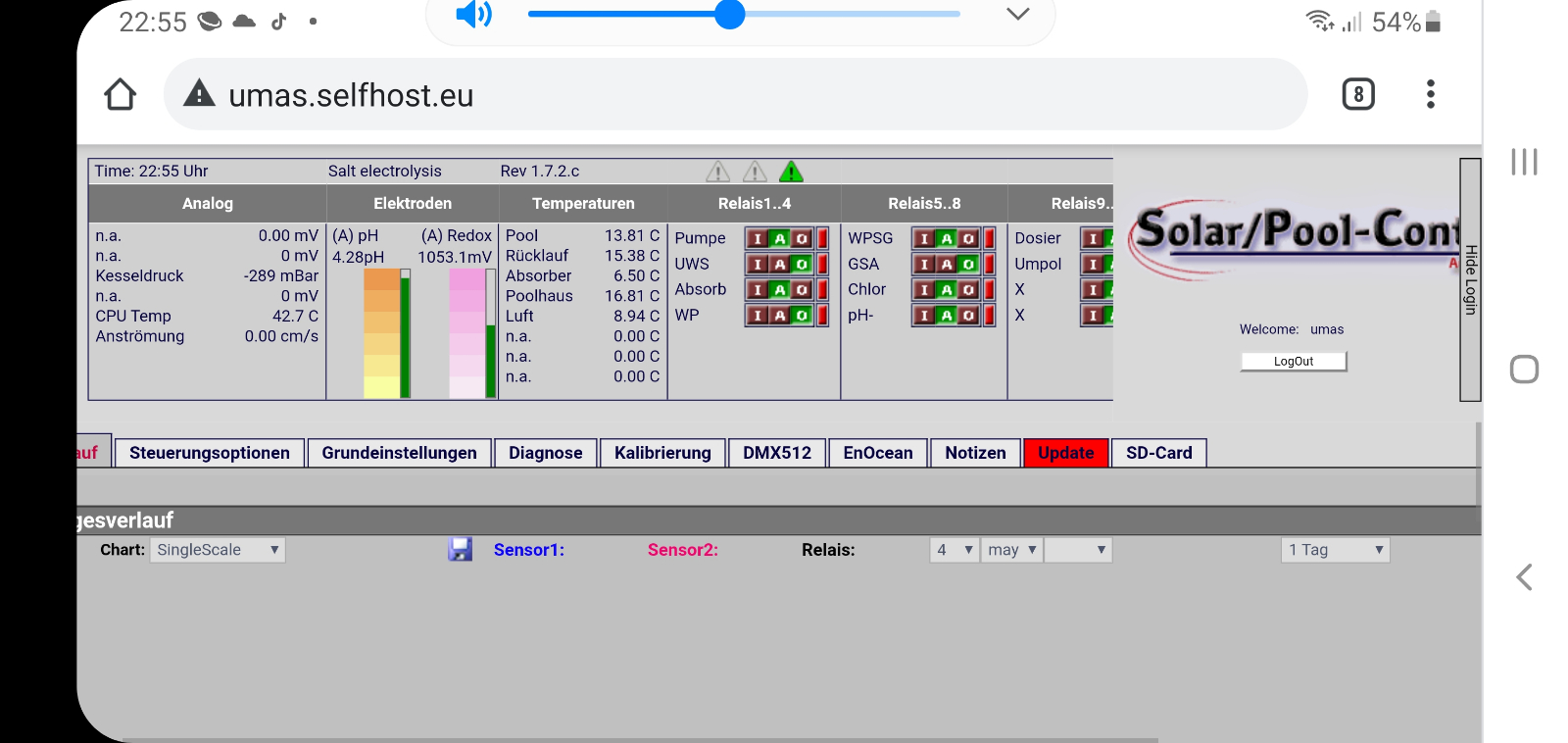The height and width of the screenshot is (743, 1568).
Task: Tap the browser home icon
Action: pyautogui.click(x=120, y=95)
